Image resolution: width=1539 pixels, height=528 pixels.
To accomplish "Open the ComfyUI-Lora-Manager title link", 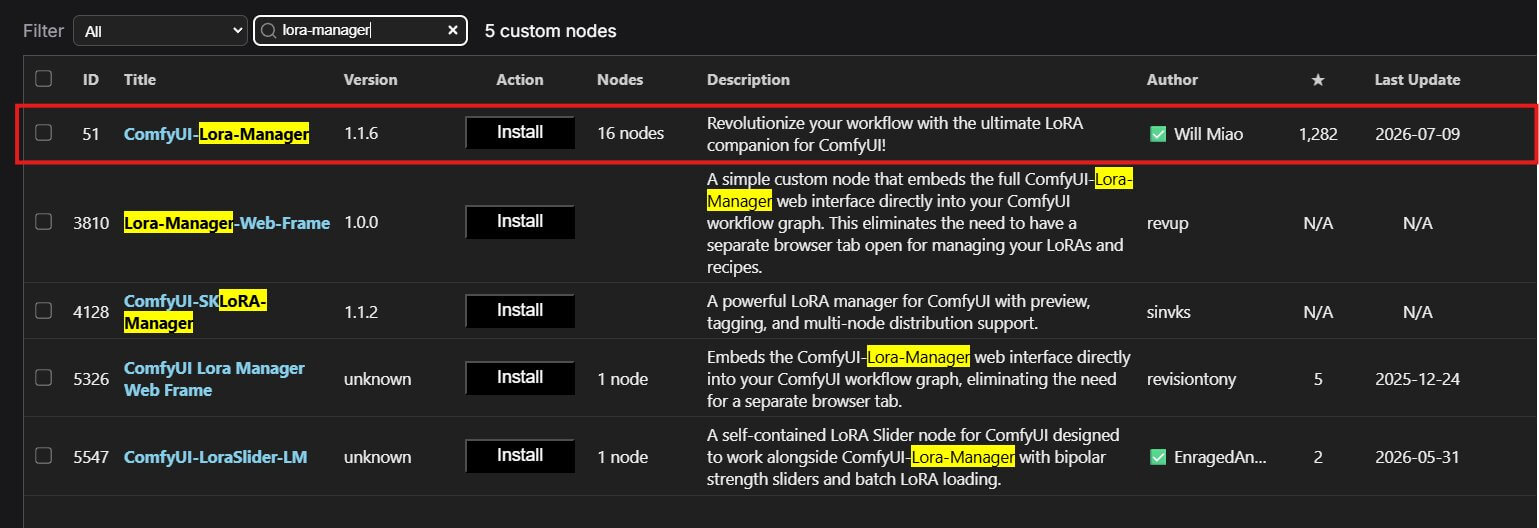I will [216, 133].
